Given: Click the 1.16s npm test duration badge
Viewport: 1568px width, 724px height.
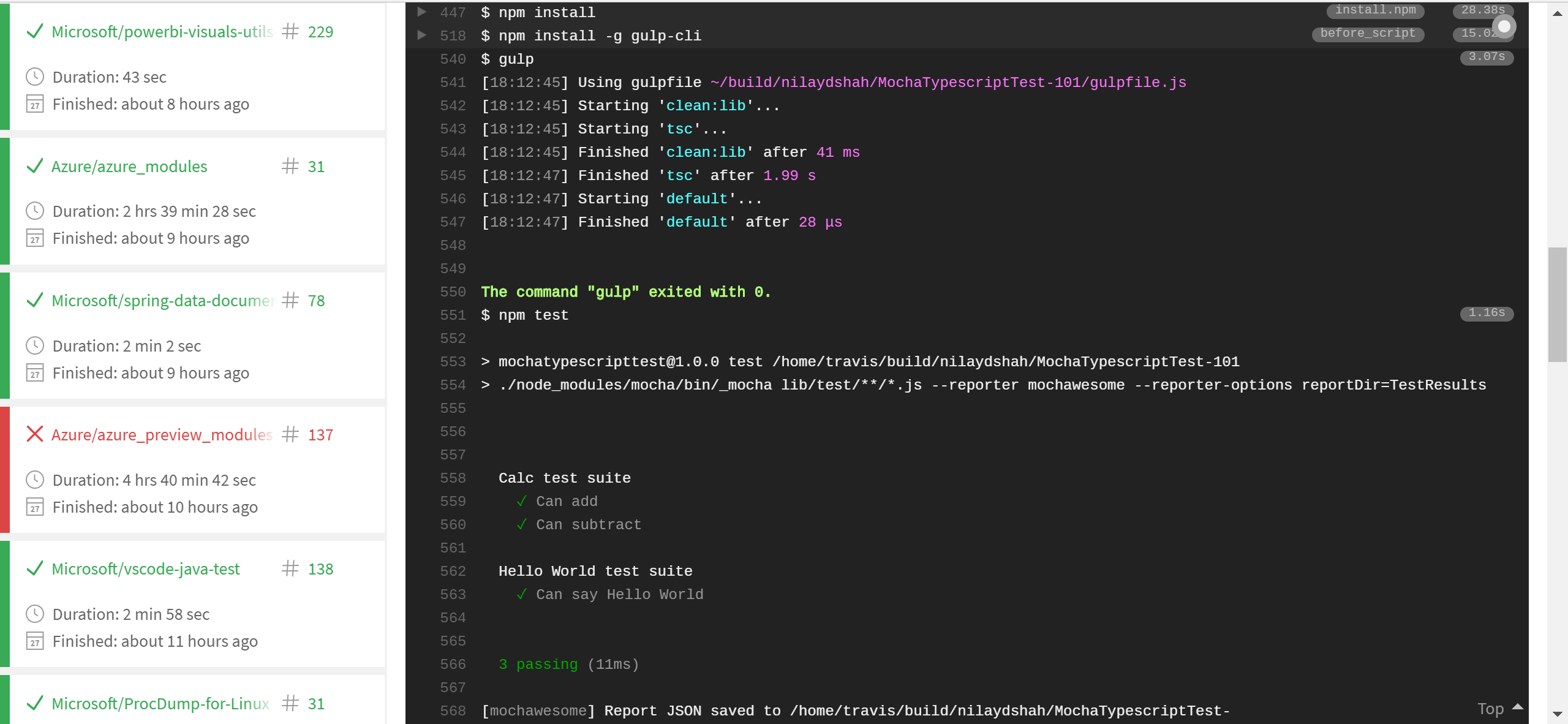Looking at the screenshot, I should point(1487,313).
